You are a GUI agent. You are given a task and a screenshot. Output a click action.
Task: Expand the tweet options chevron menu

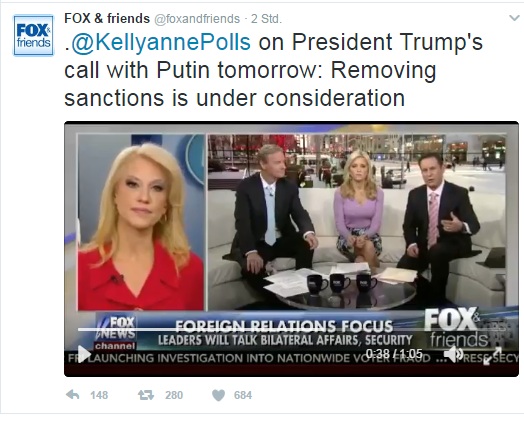tap(514, 18)
